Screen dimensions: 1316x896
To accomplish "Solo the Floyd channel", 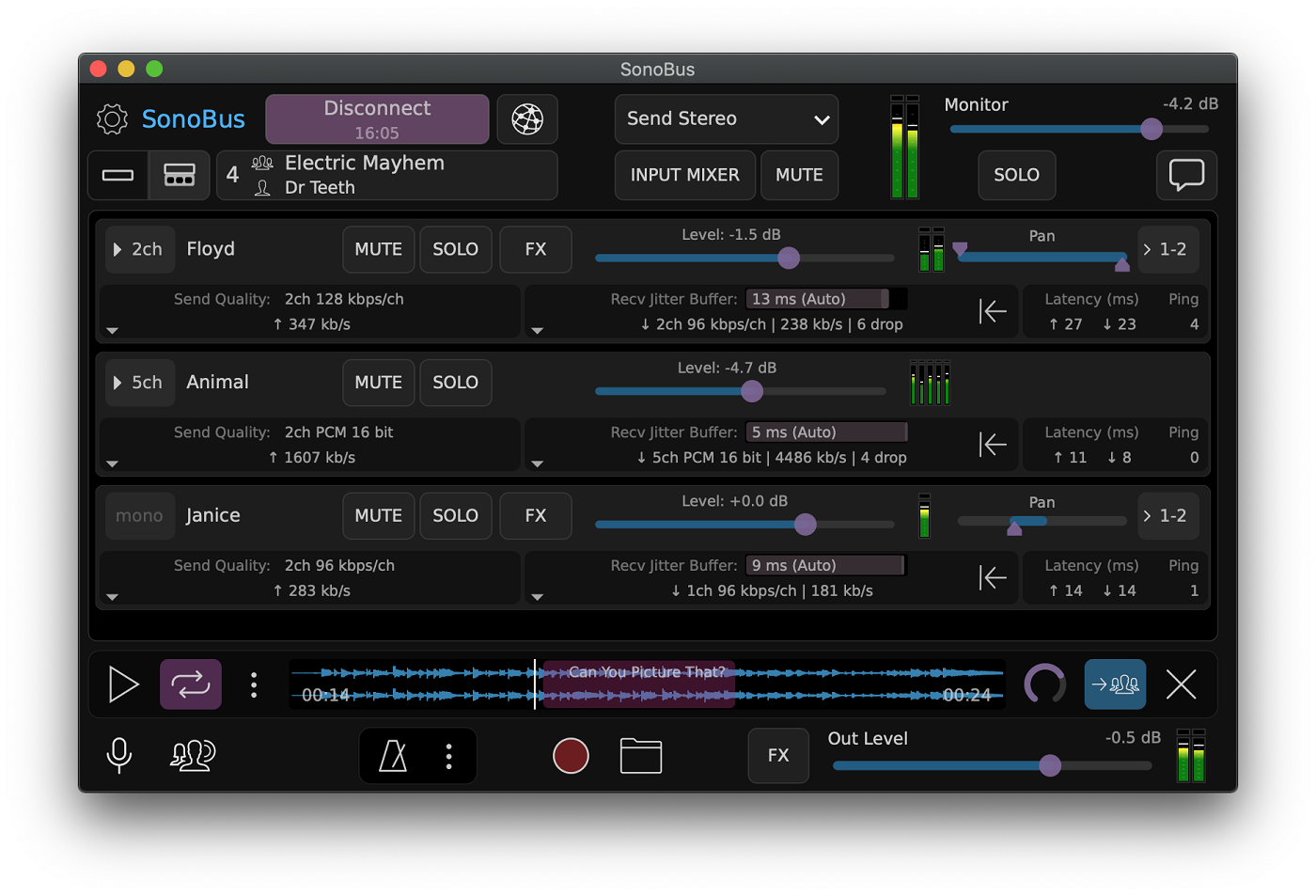I will (455, 249).
